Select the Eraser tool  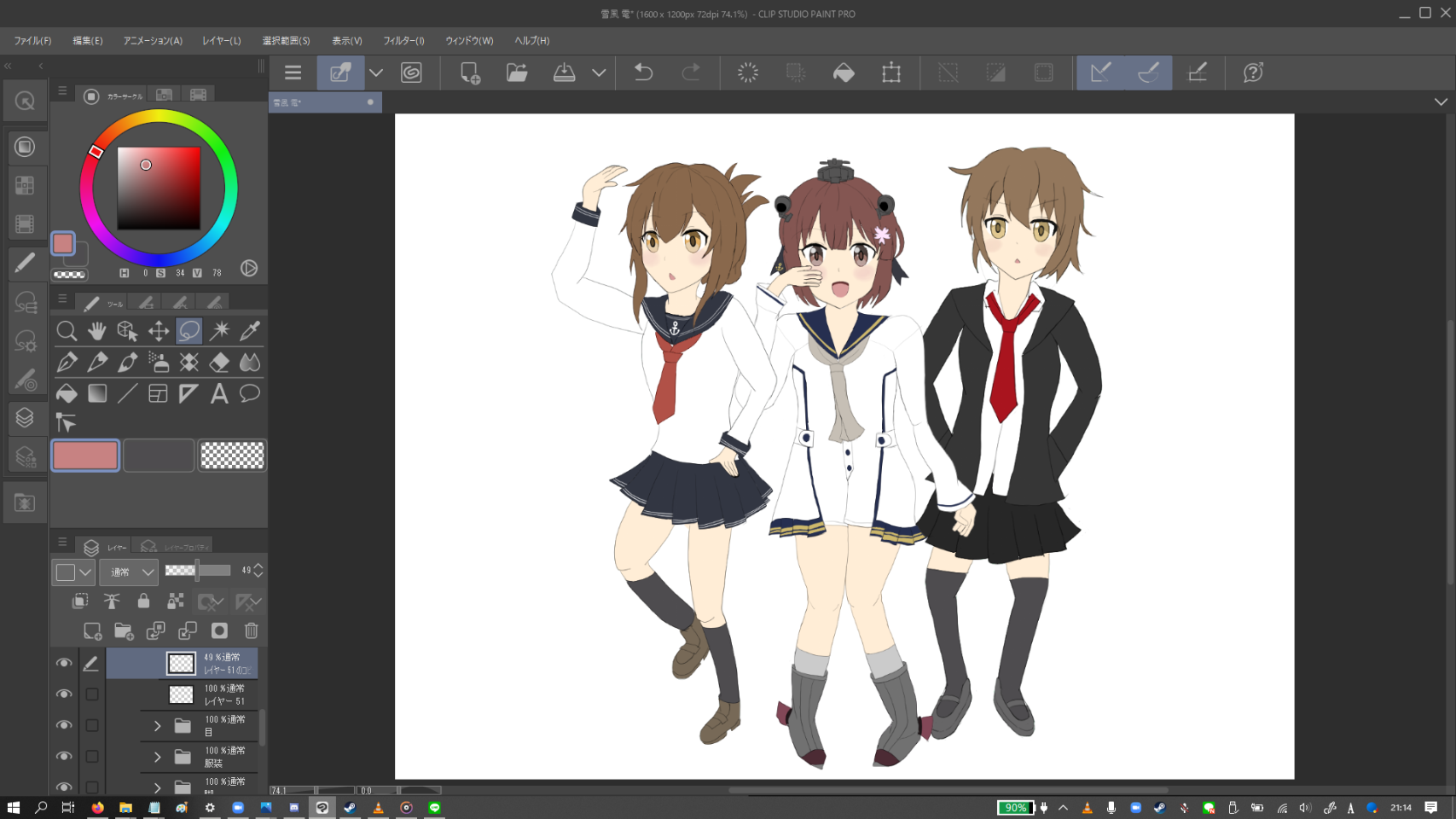click(219, 363)
